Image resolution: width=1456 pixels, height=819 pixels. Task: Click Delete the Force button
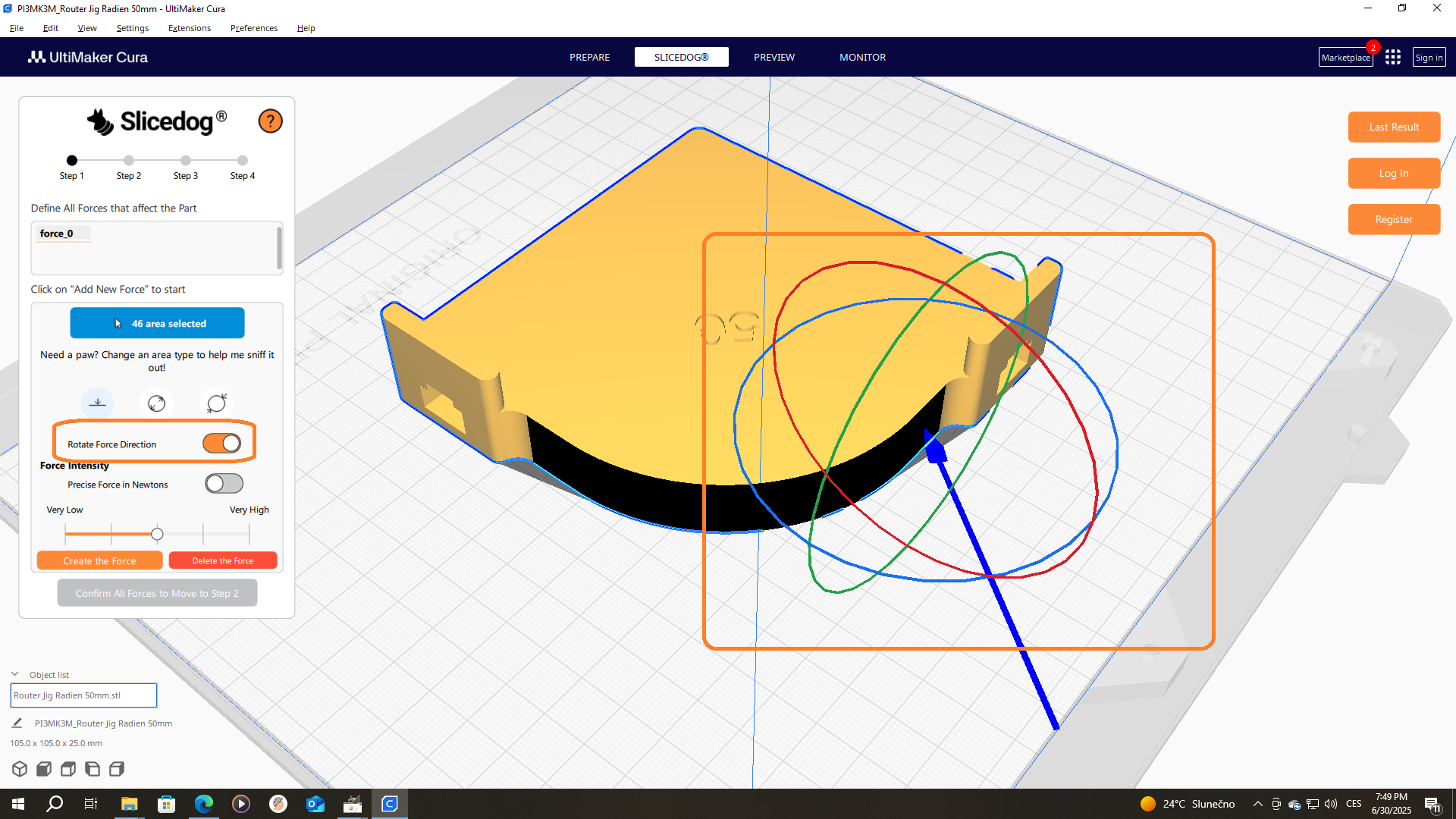[223, 560]
